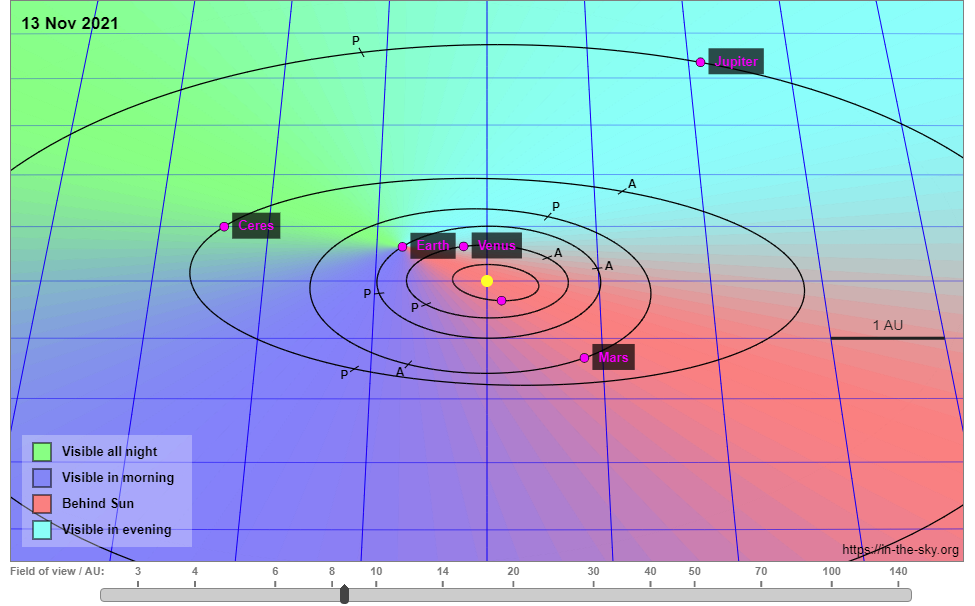This screenshot has width=975, height=606.
Task: Select the Ceres label on the chart
Action: tap(256, 226)
